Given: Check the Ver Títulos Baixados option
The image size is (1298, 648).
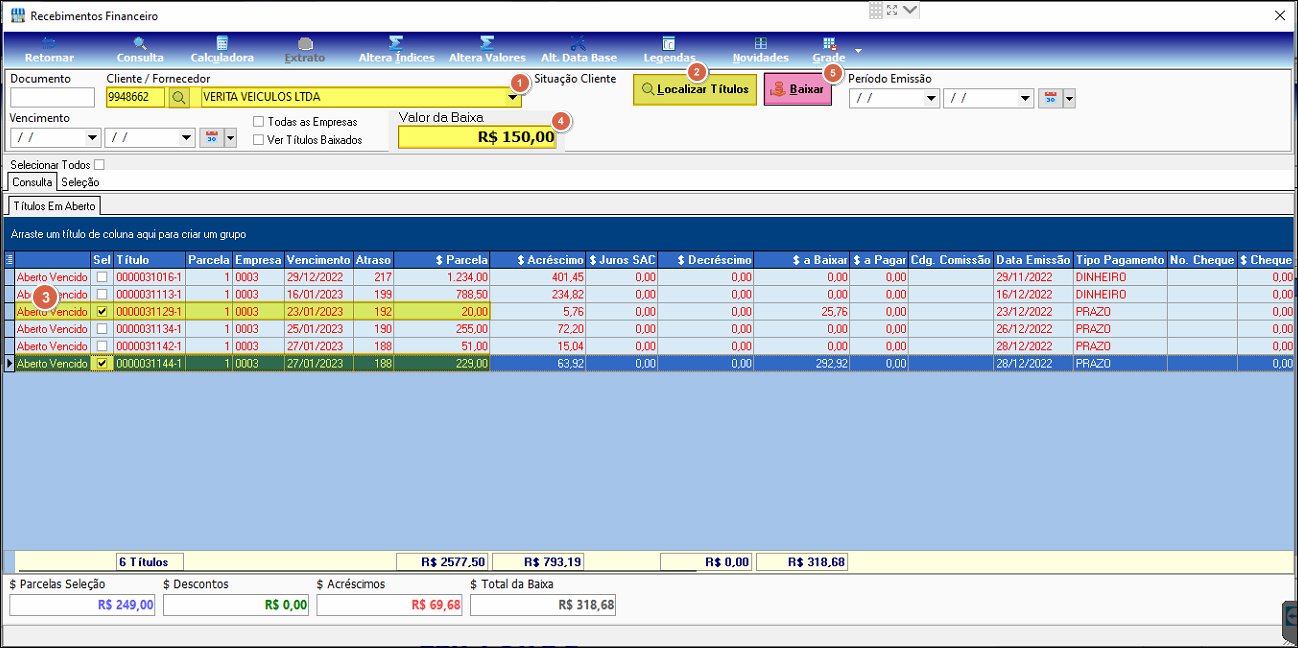Looking at the screenshot, I should point(259,140).
